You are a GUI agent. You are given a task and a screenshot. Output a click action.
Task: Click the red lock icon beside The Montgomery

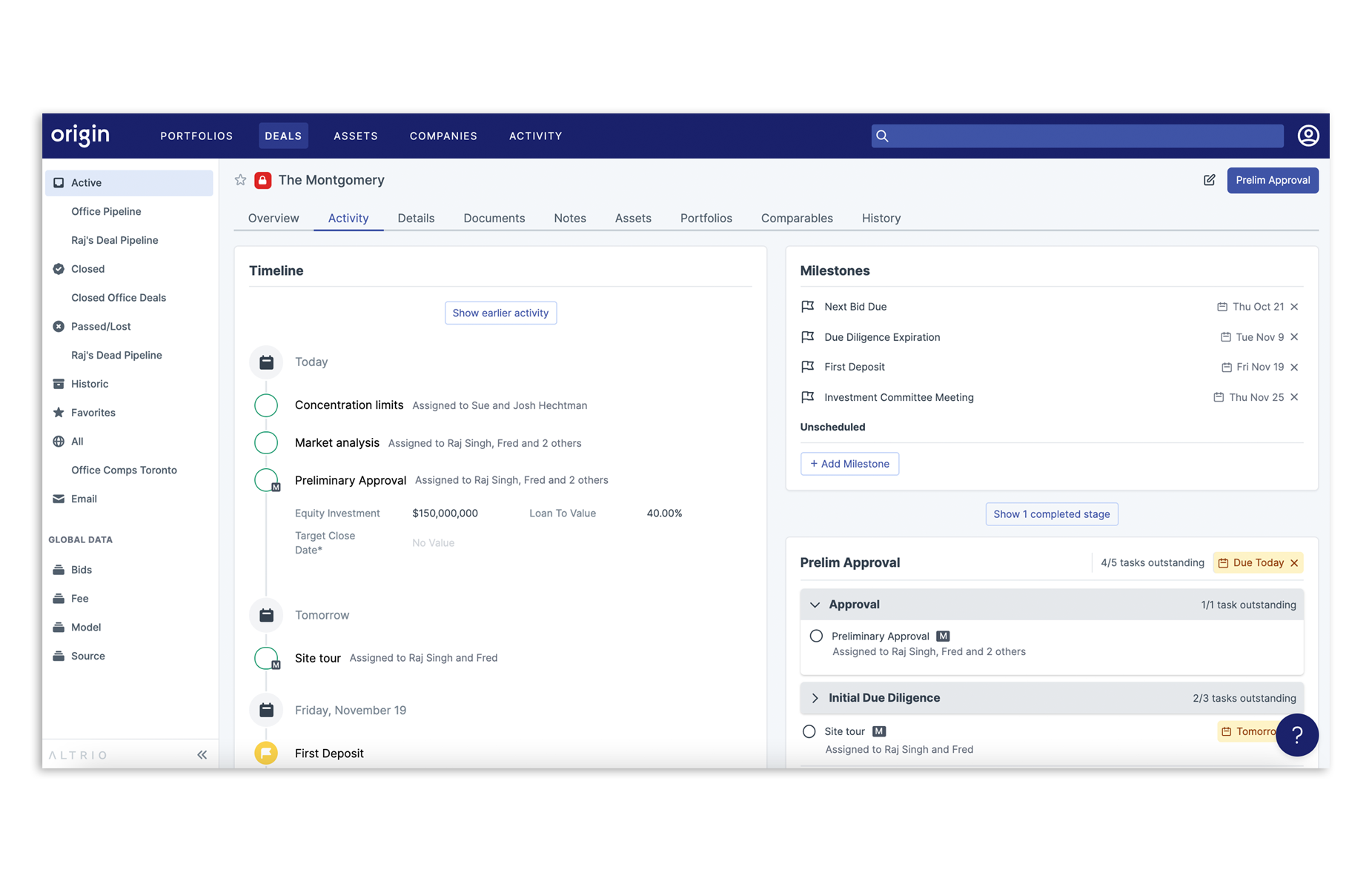point(262,180)
